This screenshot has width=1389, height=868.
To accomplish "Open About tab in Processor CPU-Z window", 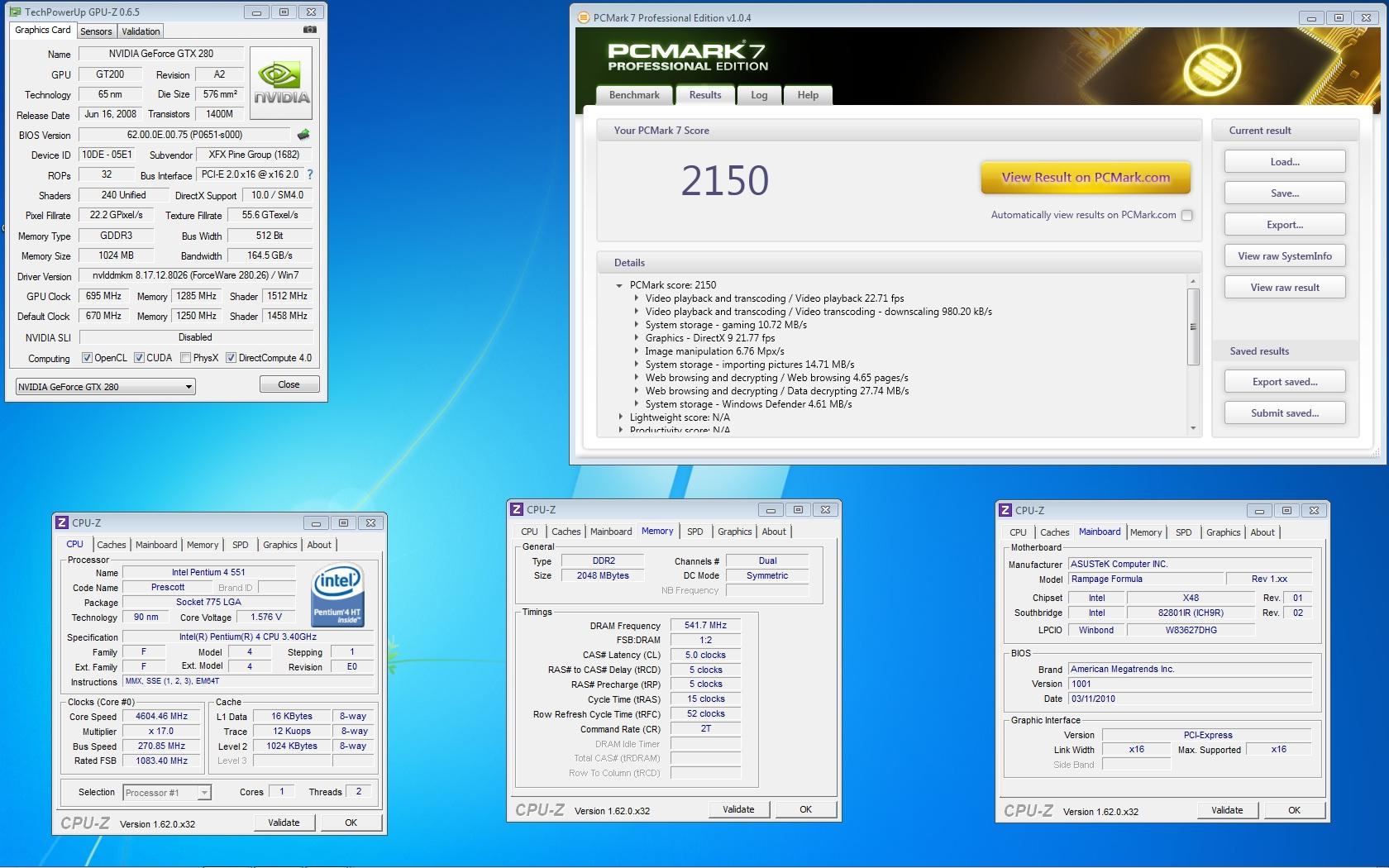I will click(319, 545).
